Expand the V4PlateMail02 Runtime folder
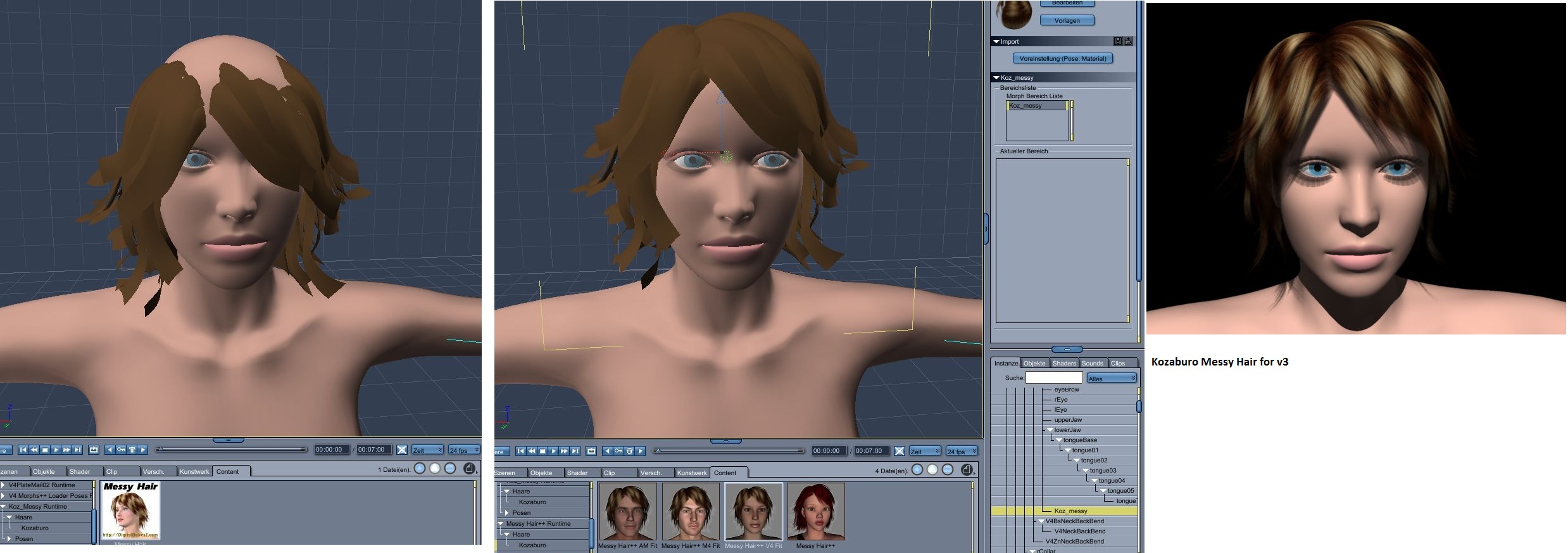The height and width of the screenshot is (553, 1568). pos(3,485)
